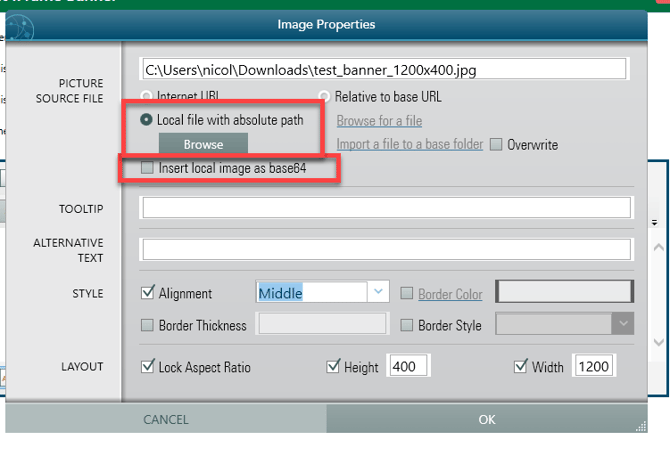The image size is (670, 456).
Task: Click the picture source file path field
Action: click(x=385, y=69)
